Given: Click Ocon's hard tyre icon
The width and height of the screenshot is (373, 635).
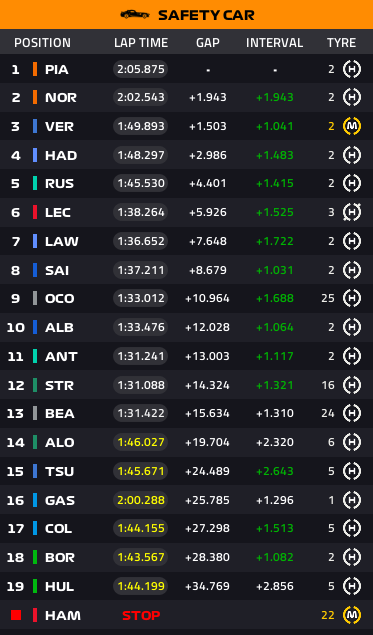Looking at the screenshot, I should pos(352,298).
